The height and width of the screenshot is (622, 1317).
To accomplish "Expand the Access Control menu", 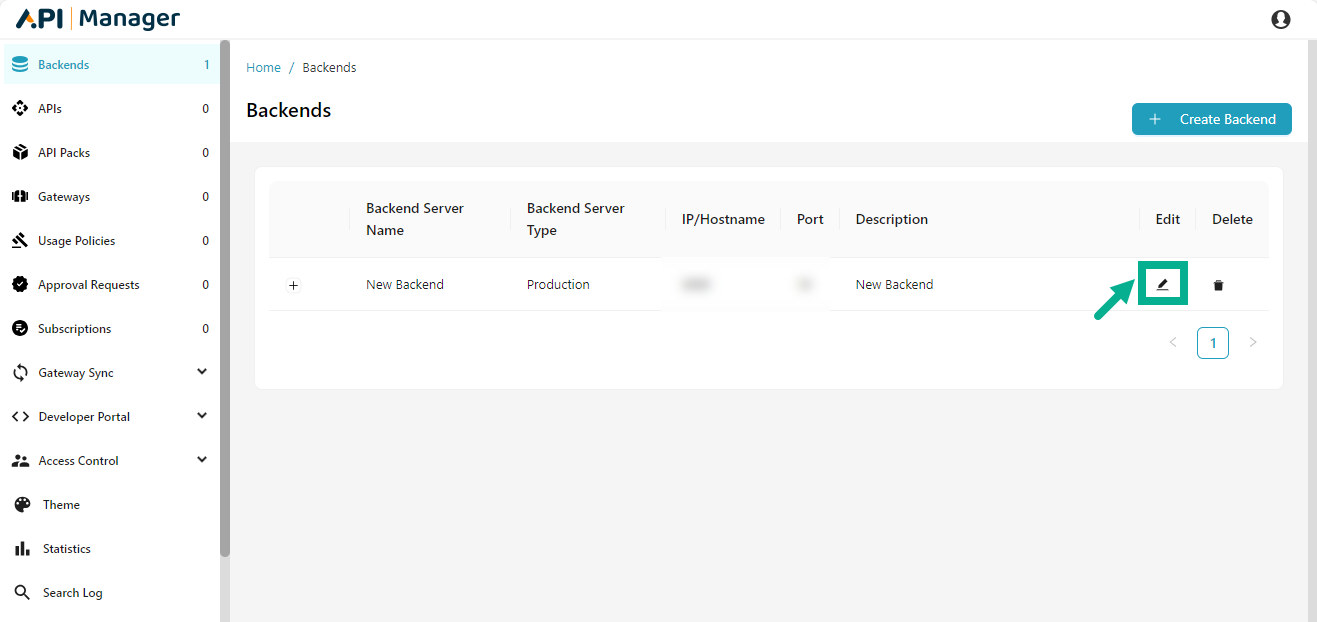I will click(20, 460).
